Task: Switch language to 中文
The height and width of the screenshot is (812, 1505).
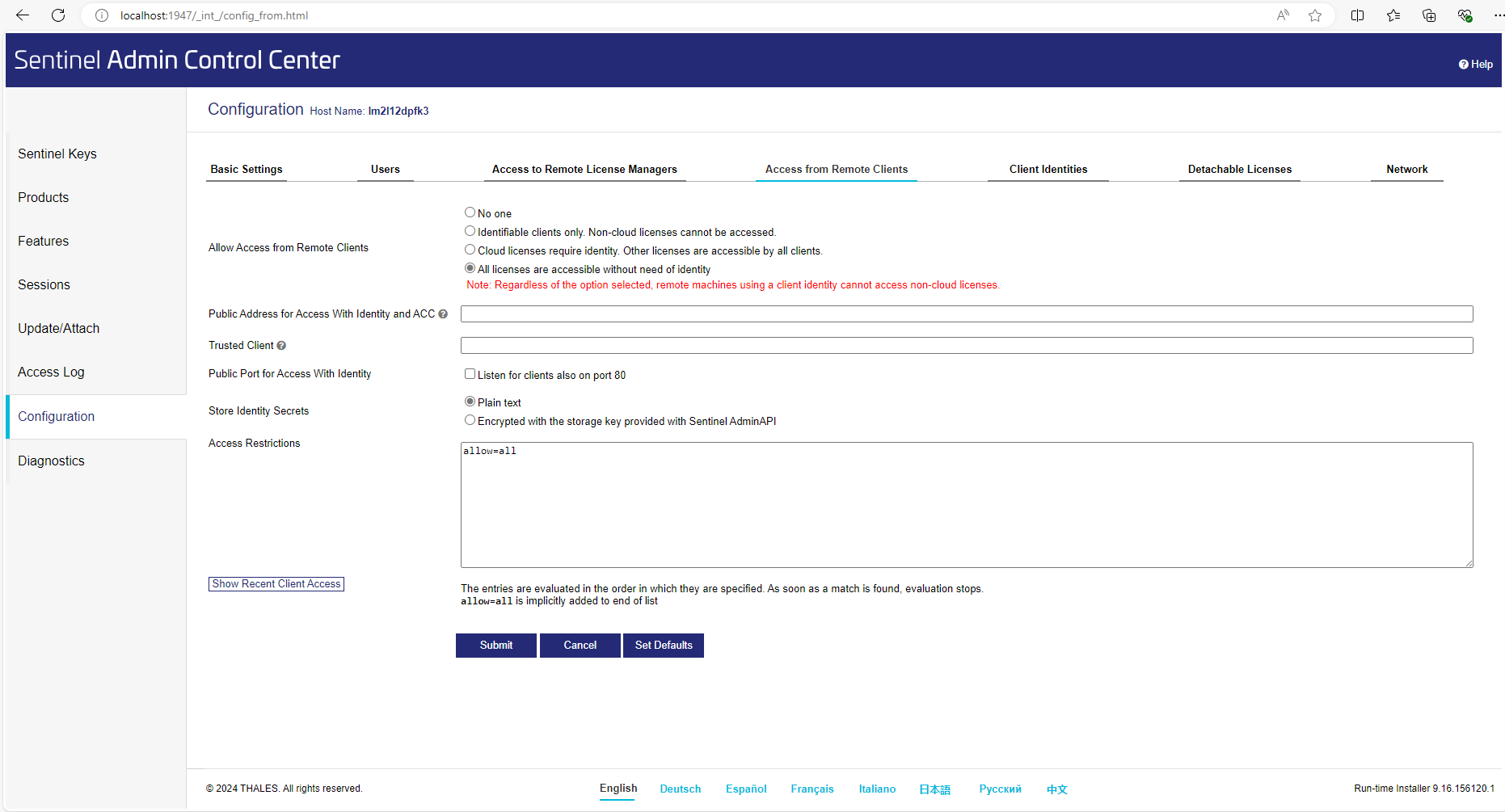Action: click(x=1057, y=789)
